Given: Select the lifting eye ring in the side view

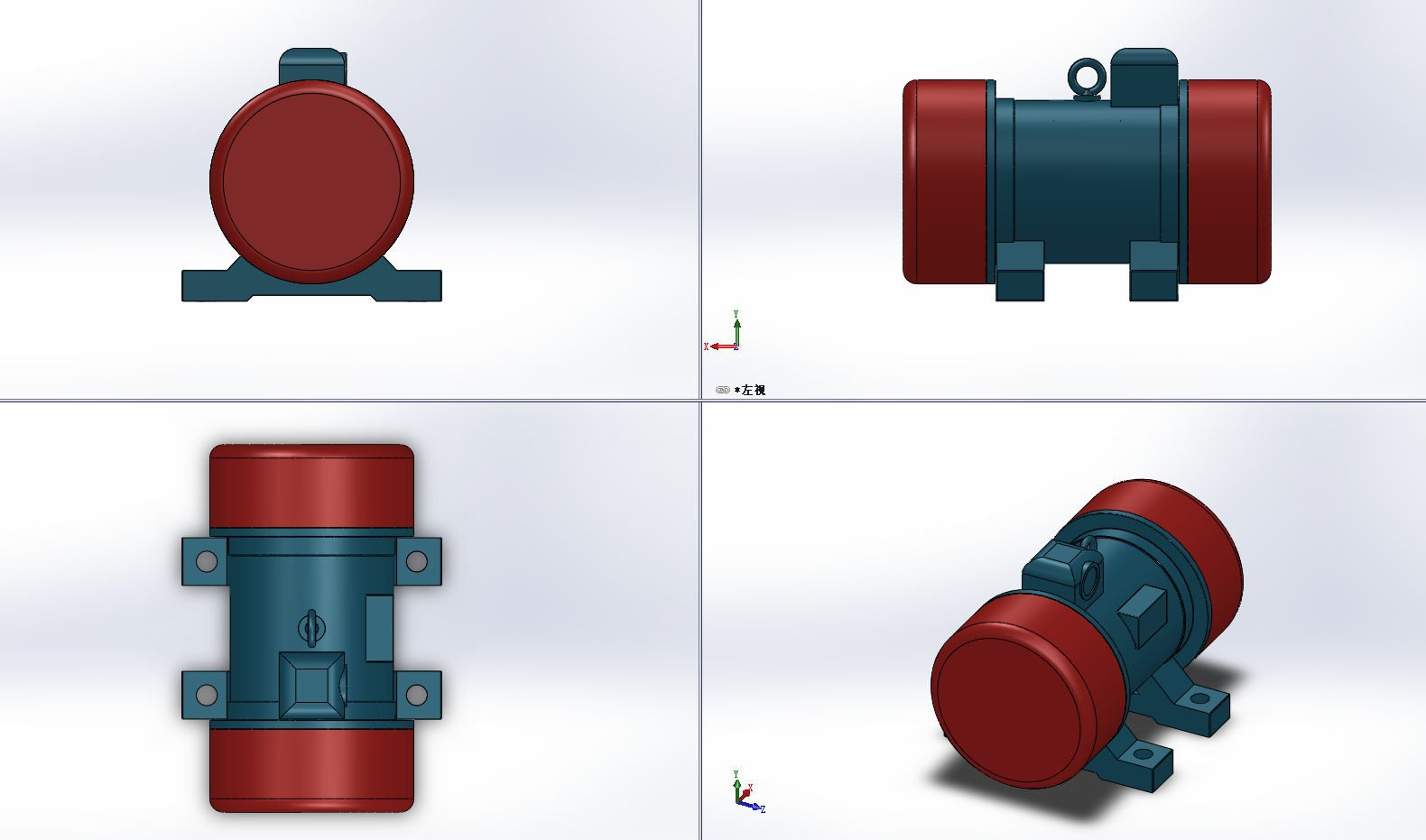Looking at the screenshot, I should click(x=1086, y=78).
